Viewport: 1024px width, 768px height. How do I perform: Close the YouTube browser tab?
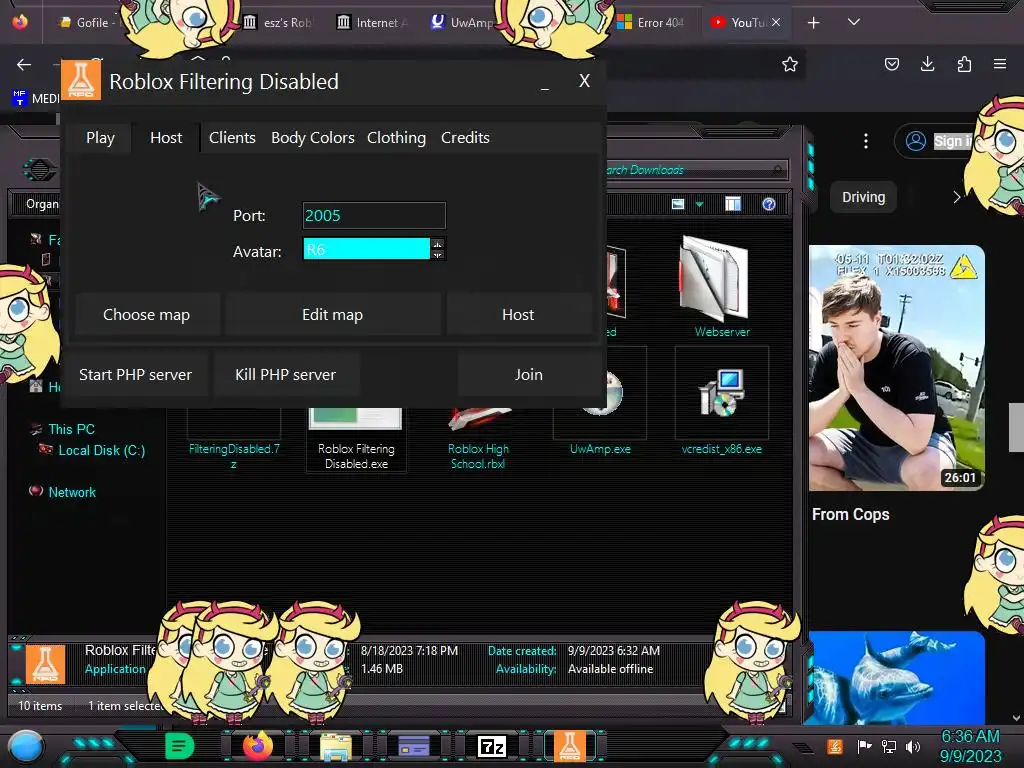pos(776,22)
